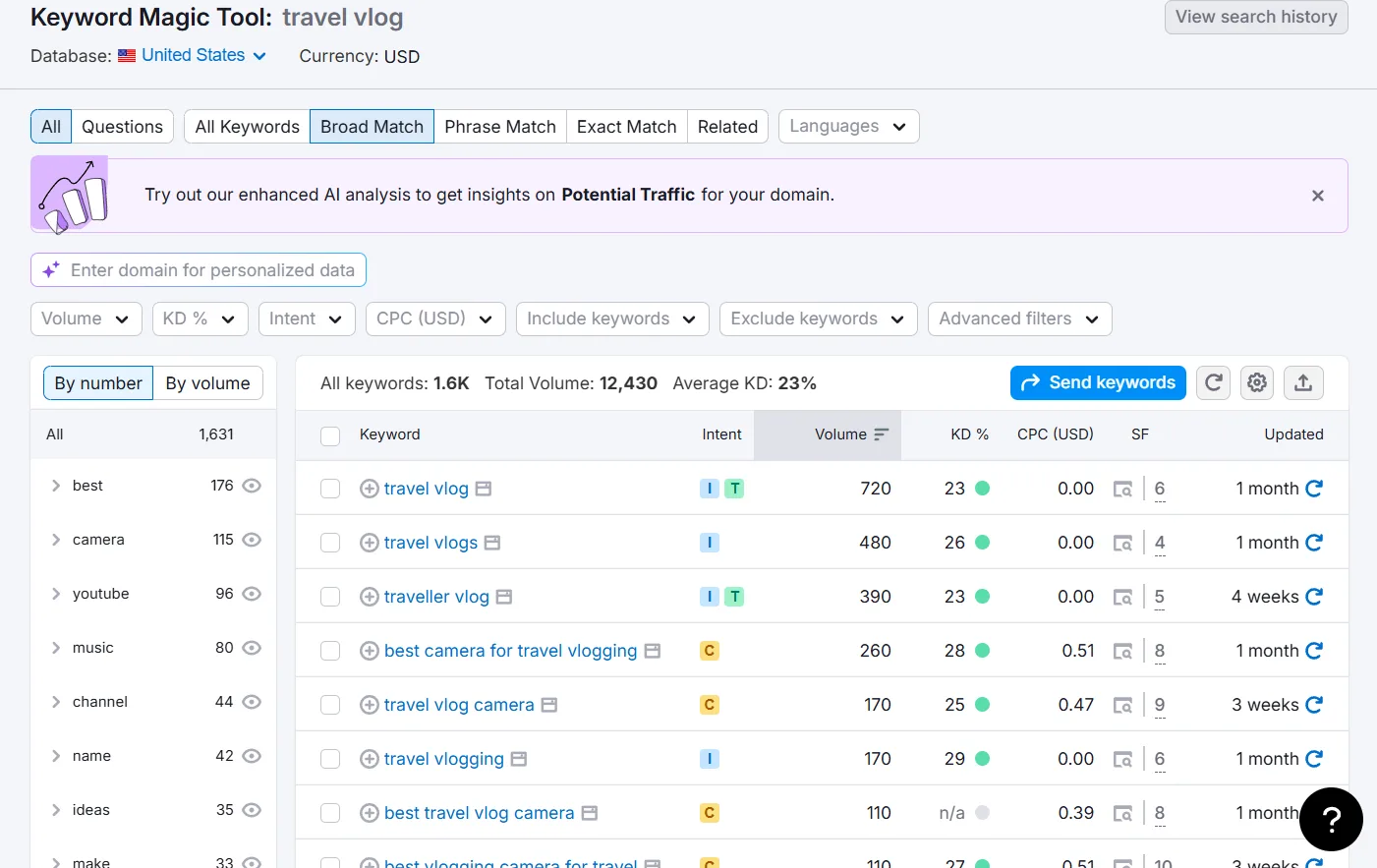
Task: Check the 'travel vlog' row checkbox
Action: [x=330, y=489]
